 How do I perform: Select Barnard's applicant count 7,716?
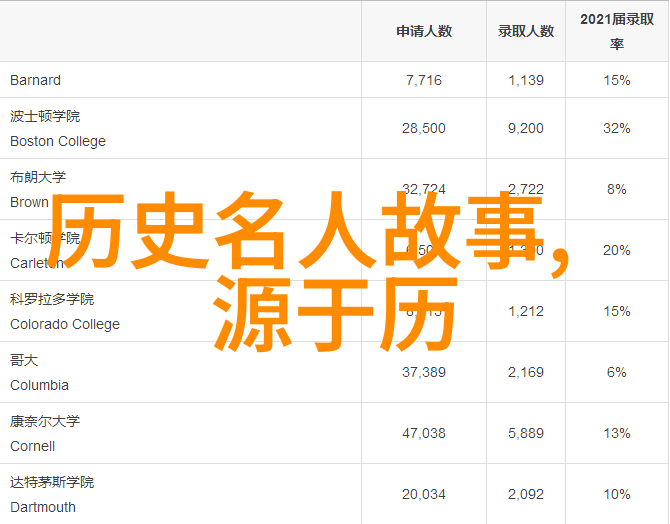point(424,80)
